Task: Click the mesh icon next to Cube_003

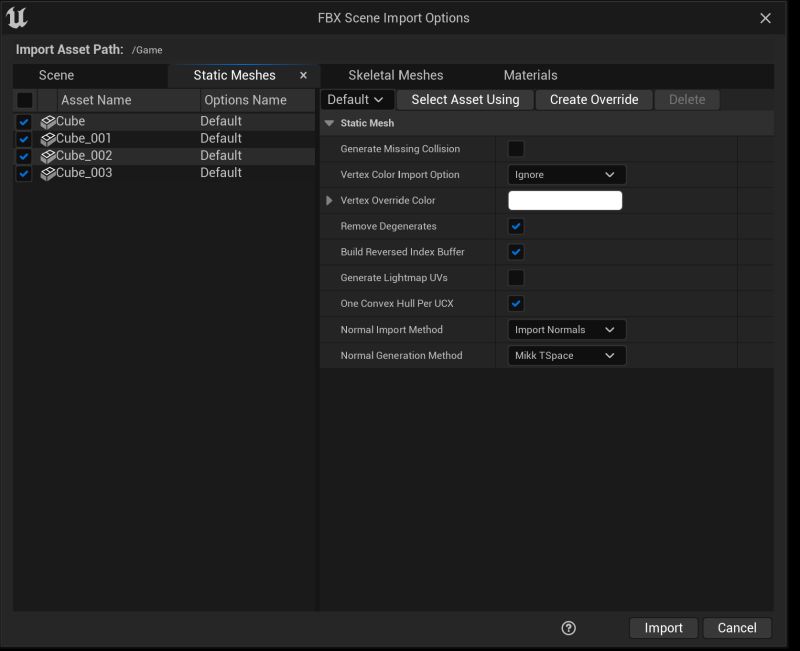Action: tap(48, 172)
